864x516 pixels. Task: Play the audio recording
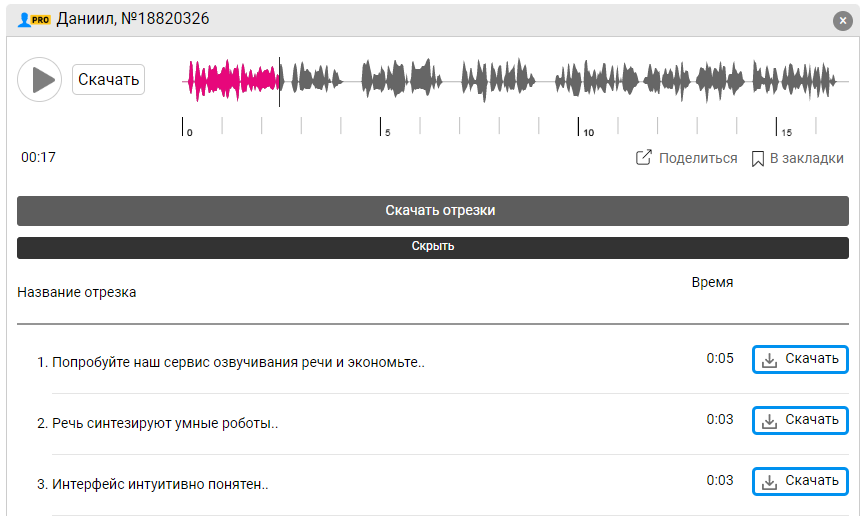pyautogui.click(x=40, y=79)
